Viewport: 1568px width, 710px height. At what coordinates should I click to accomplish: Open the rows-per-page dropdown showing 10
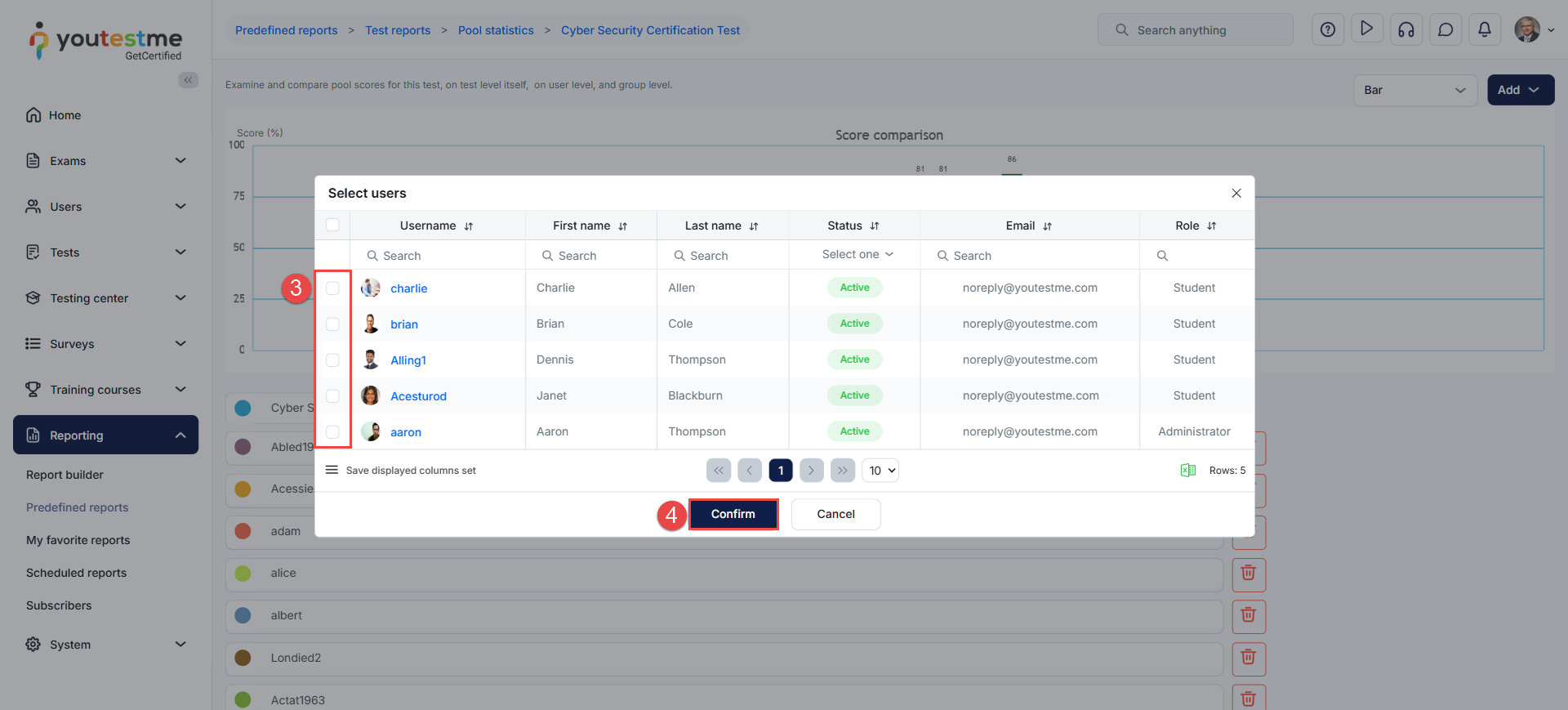[881, 471]
